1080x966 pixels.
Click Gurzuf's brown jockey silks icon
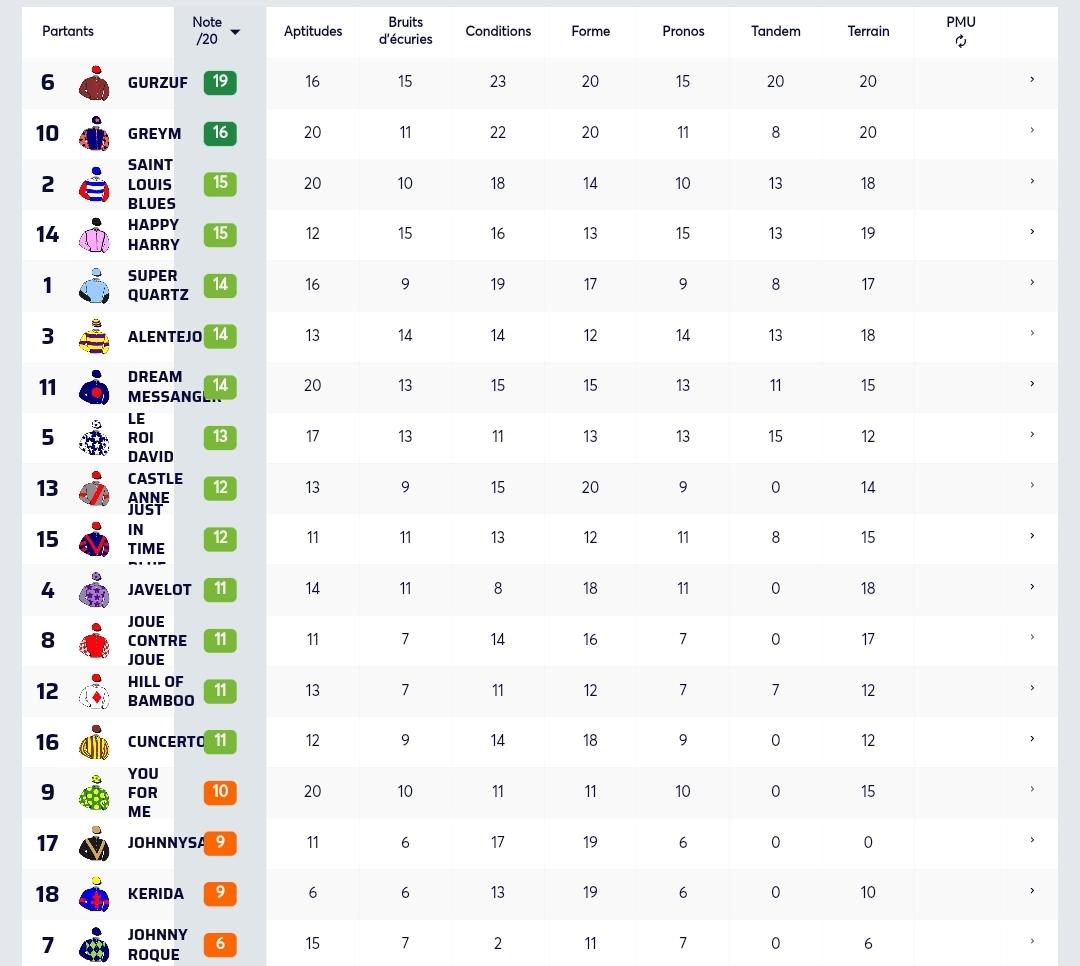pyautogui.click(x=94, y=83)
